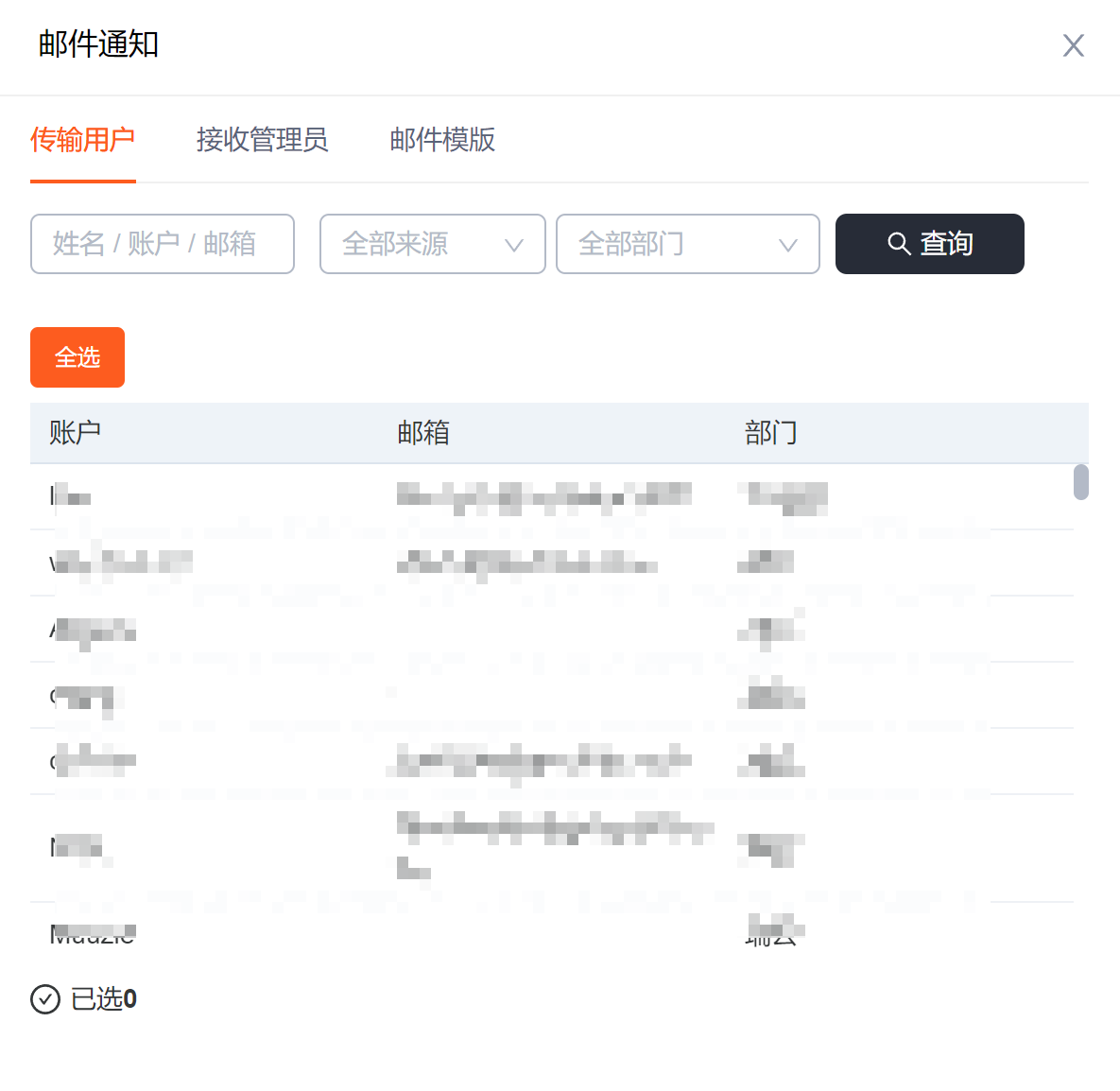Viewport: 1120px width, 1091px height.
Task: Click the 账户 column header
Action: 76,433
